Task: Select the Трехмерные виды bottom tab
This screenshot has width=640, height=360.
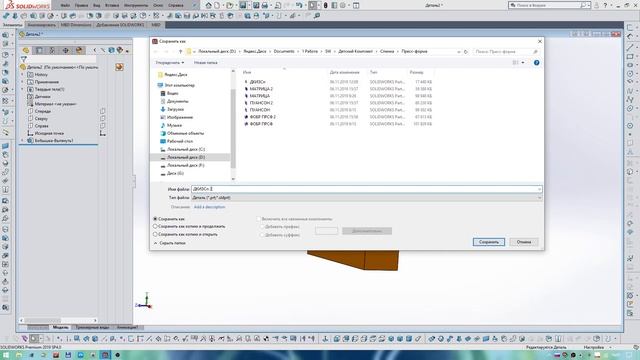Action: (93, 327)
